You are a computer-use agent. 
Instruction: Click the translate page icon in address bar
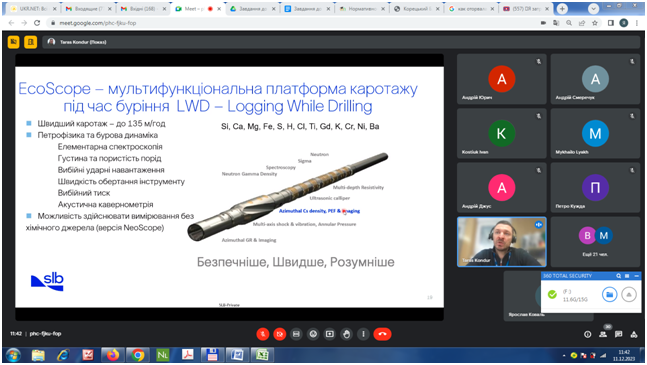tap(556, 23)
